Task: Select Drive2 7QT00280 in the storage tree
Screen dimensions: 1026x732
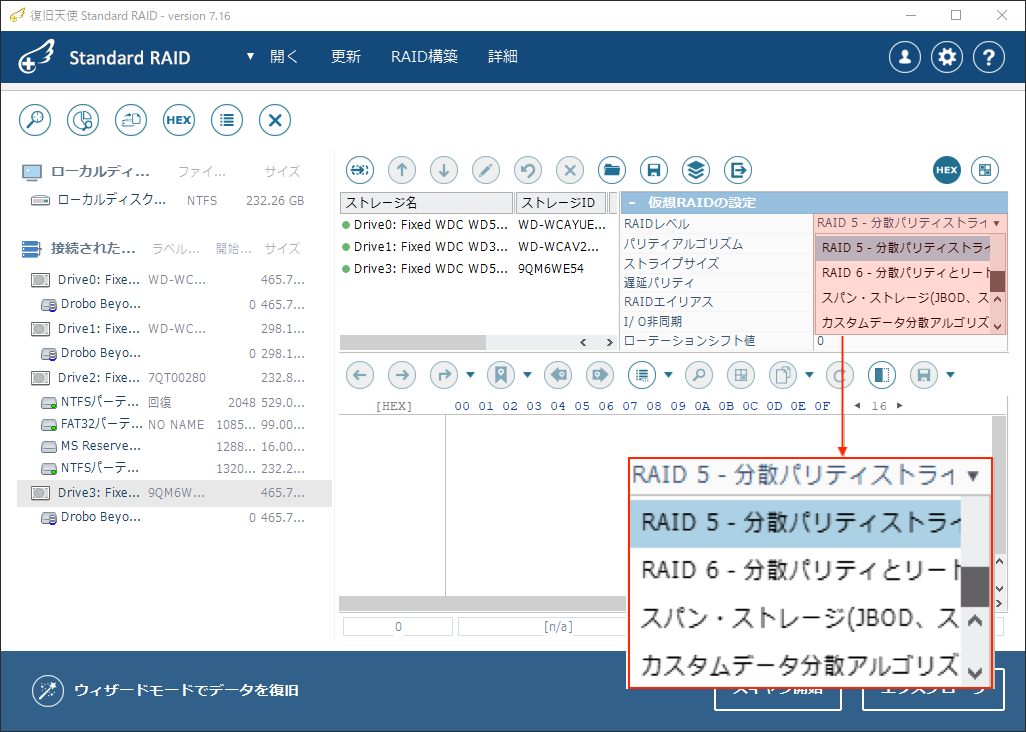Action: (x=174, y=377)
